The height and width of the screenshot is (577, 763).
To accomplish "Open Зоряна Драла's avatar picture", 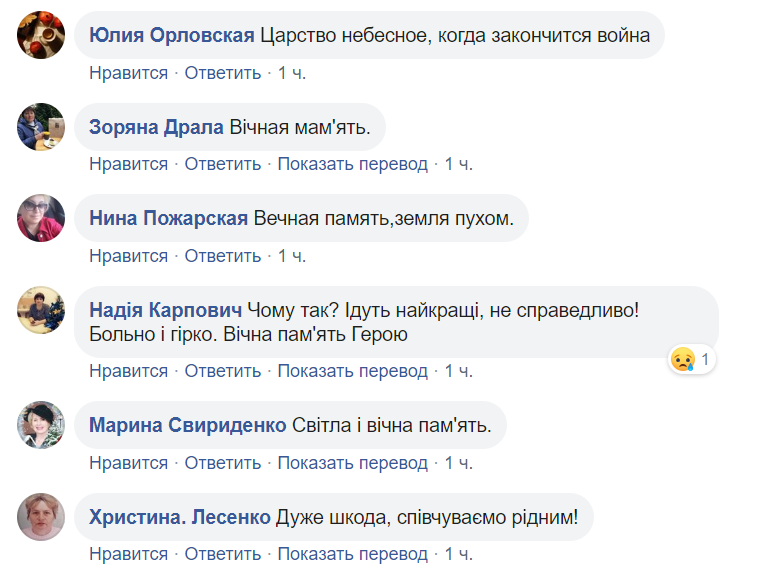I will click(42, 127).
